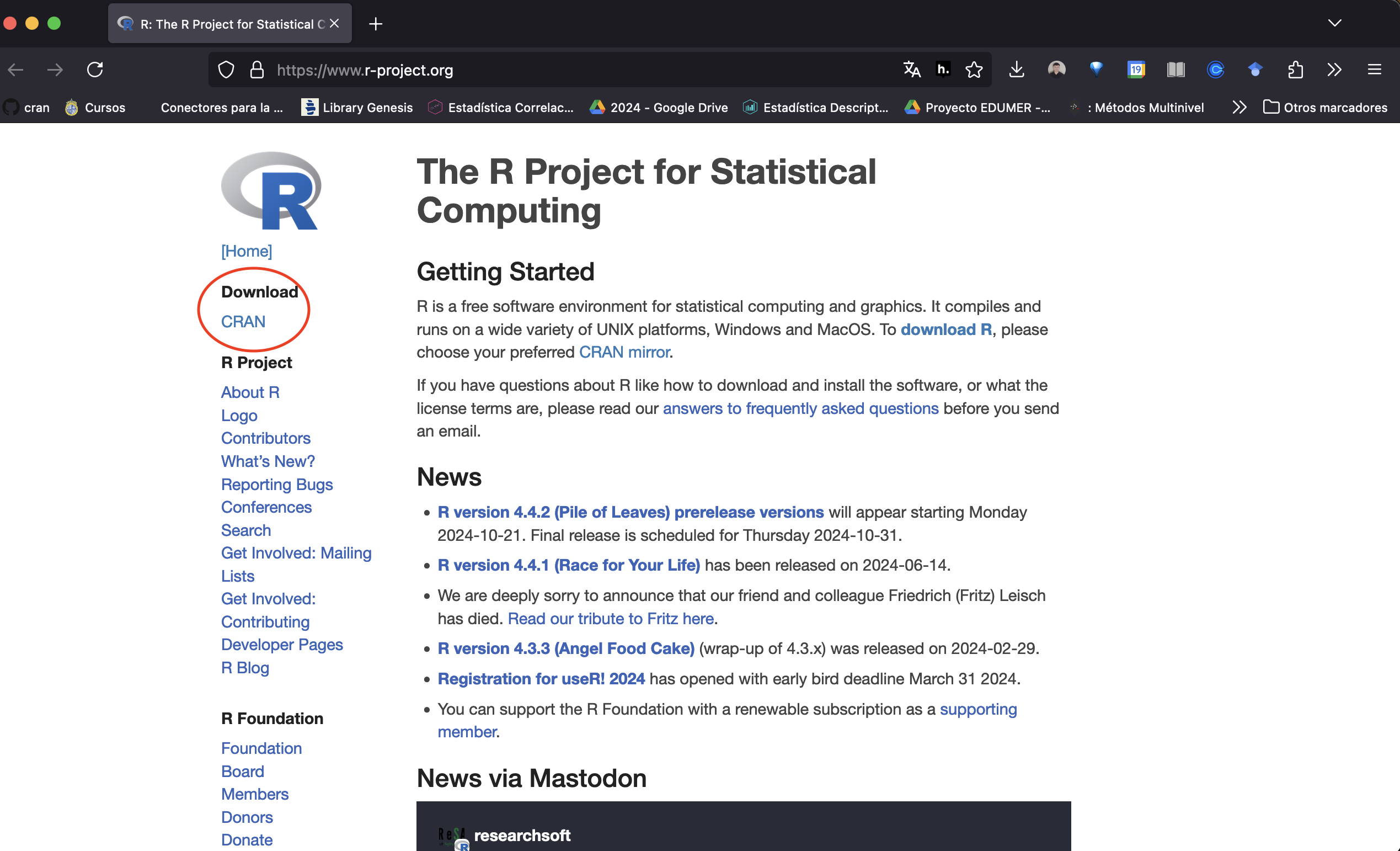Click the URL address bar field
1400x851 pixels.
tap(568, 70)
